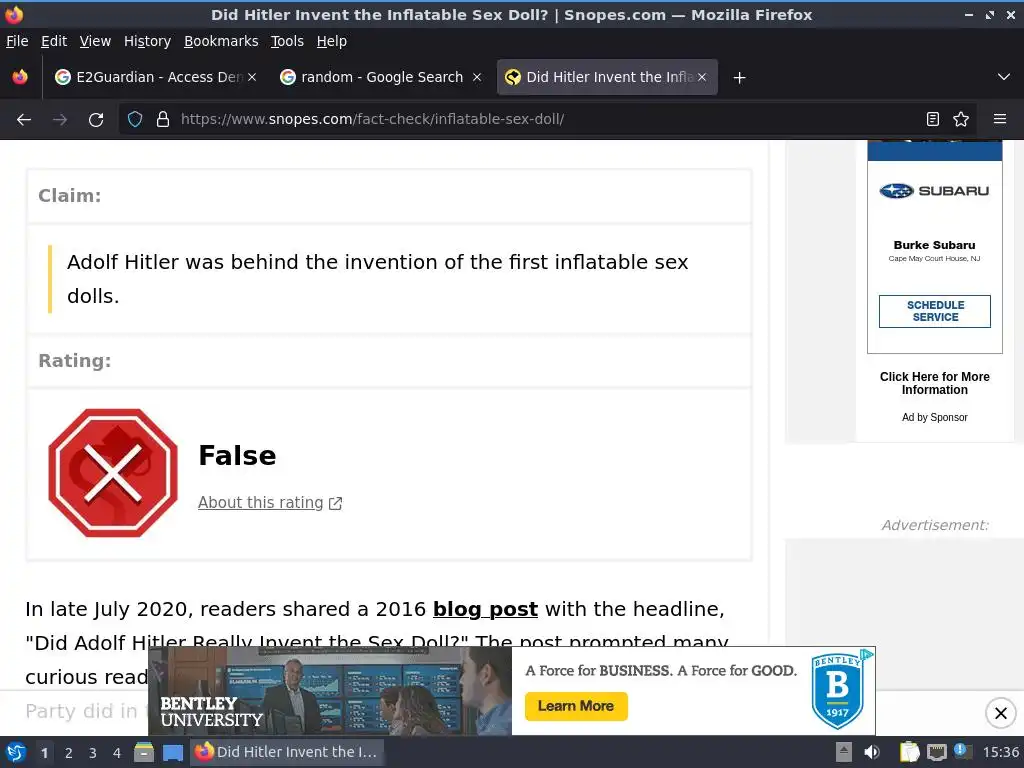Open the File menu
This screenshot has height=768, width=1024.
pos(17,41)
